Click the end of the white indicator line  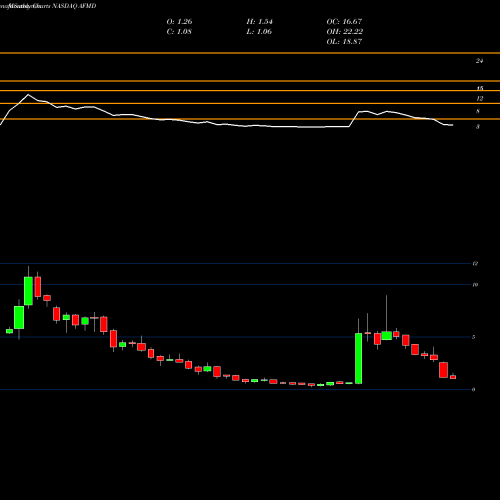click(x=452, y=125)
